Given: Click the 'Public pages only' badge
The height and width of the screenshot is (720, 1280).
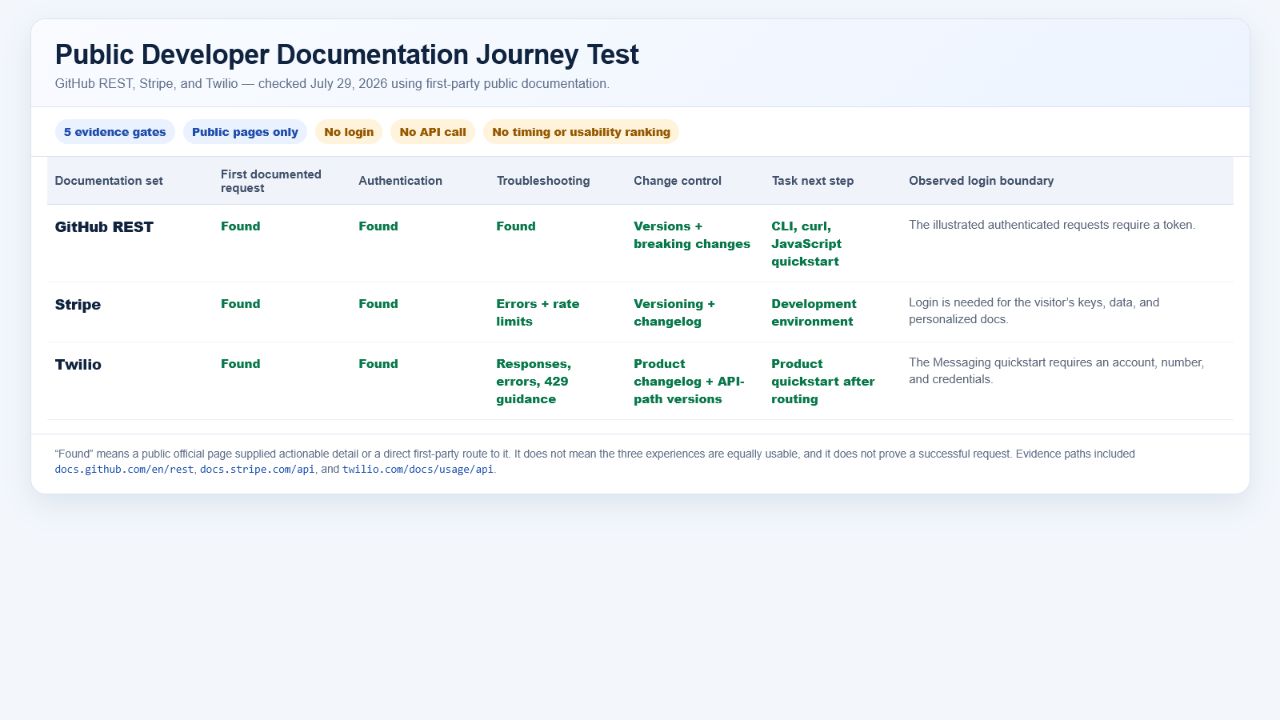Looking at the screenshot, I should tap(245, 132).
